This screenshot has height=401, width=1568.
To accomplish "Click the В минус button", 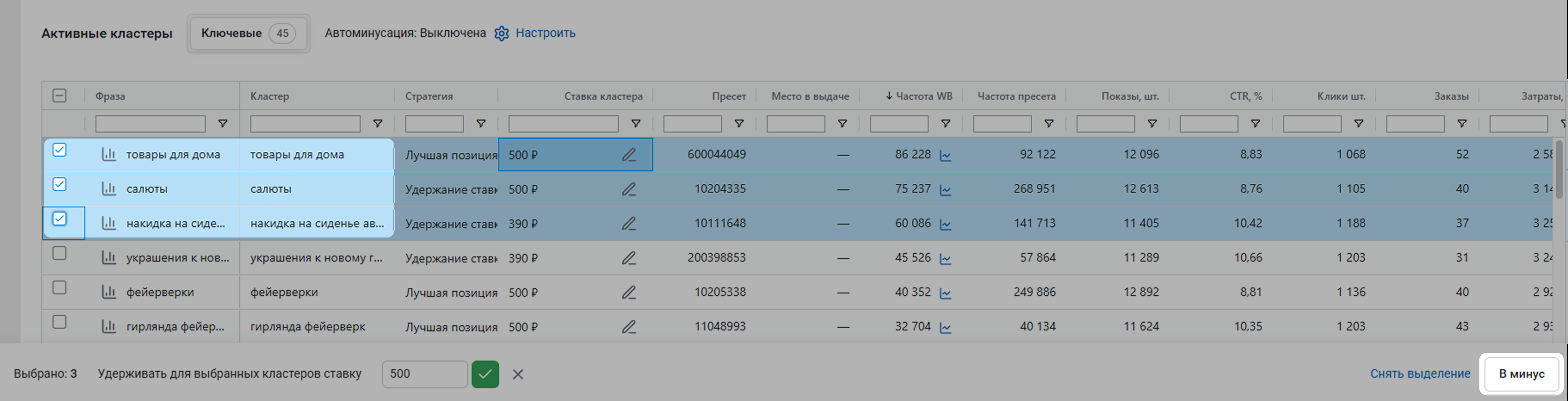I will pos(1521,374).
